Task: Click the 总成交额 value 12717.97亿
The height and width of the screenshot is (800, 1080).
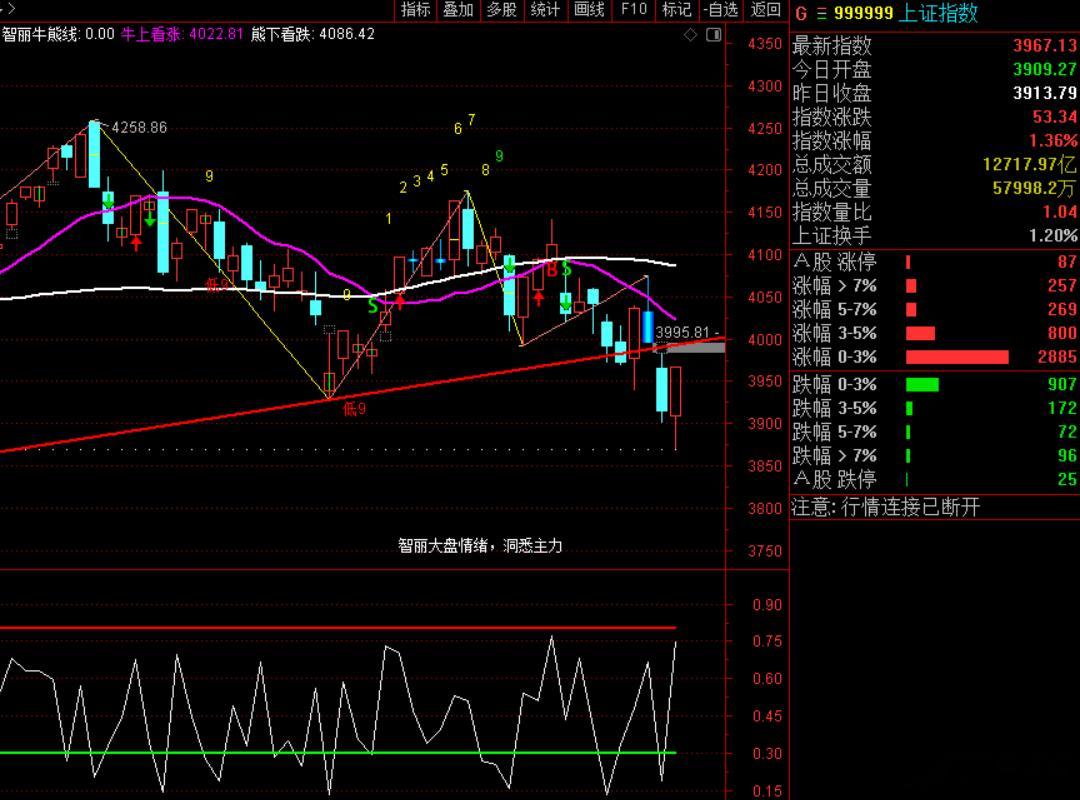Action: click(1029, 164)
